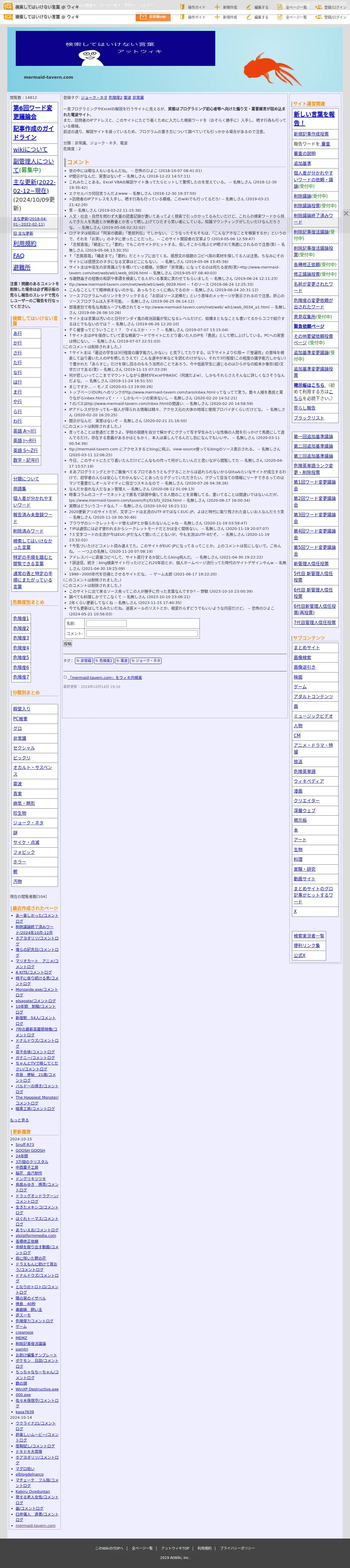This screenshot has width=350, height=1568.
Task: Open 第6回ワード変更議論会 link
Action: (33, 112)
